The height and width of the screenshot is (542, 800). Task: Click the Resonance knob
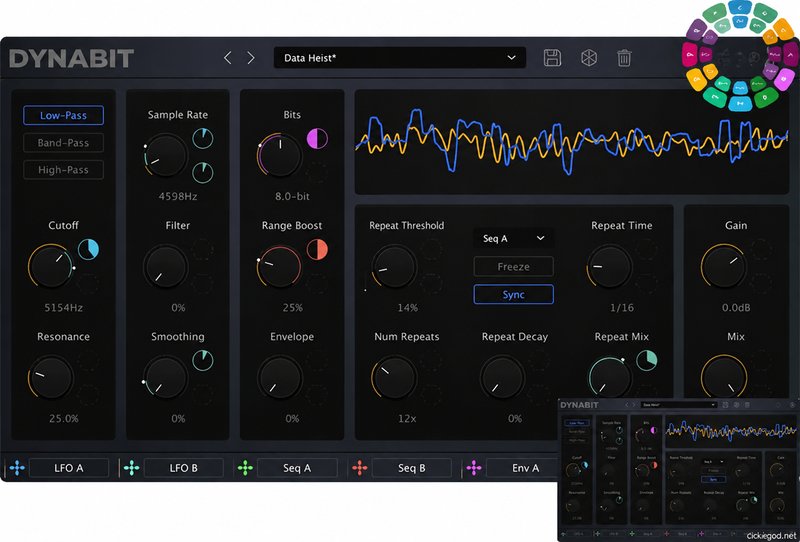pyautogui.click(x=51, y=378)
